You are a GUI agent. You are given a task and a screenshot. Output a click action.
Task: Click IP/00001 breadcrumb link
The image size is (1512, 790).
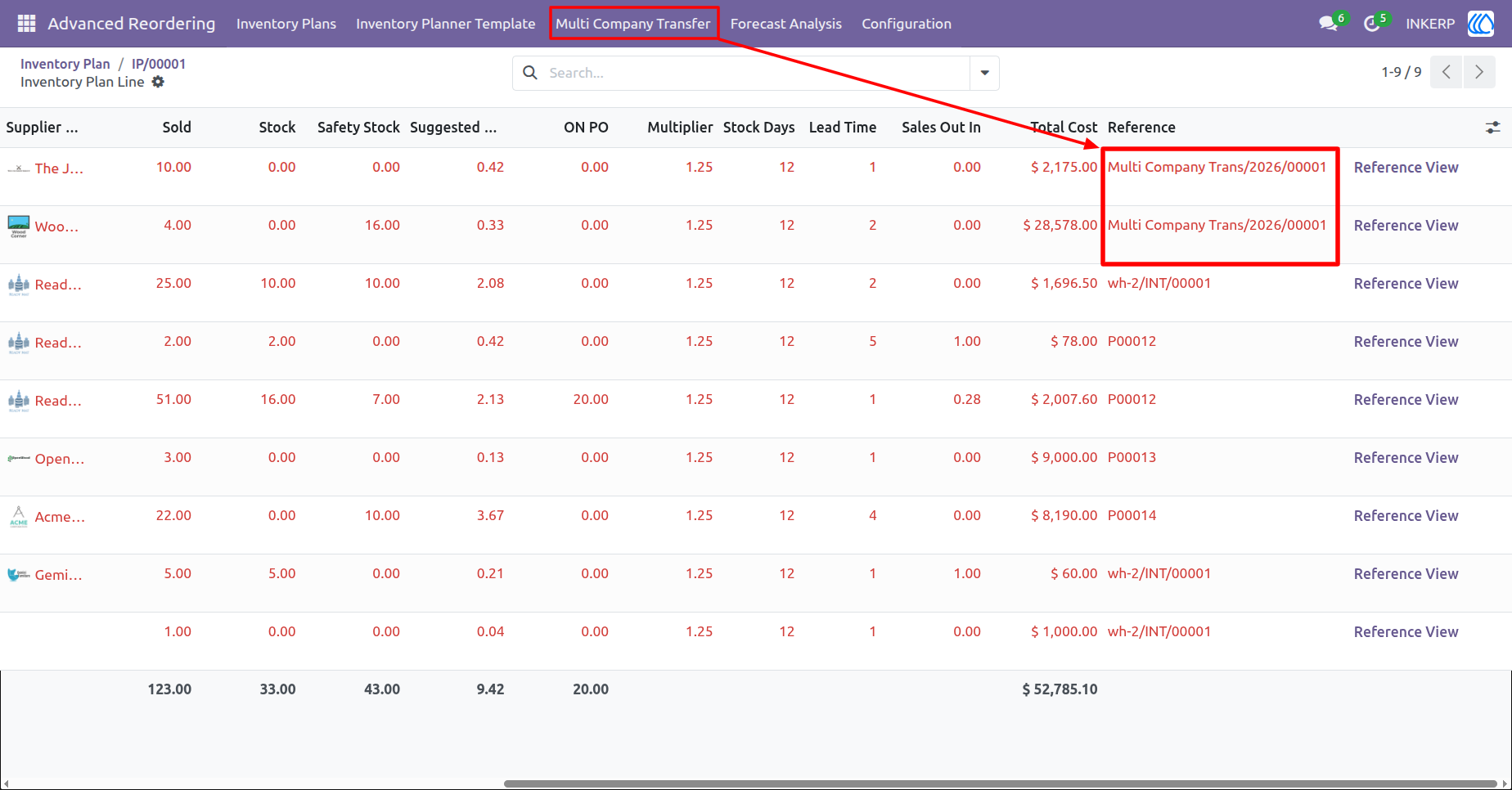[x=159, y=64]
